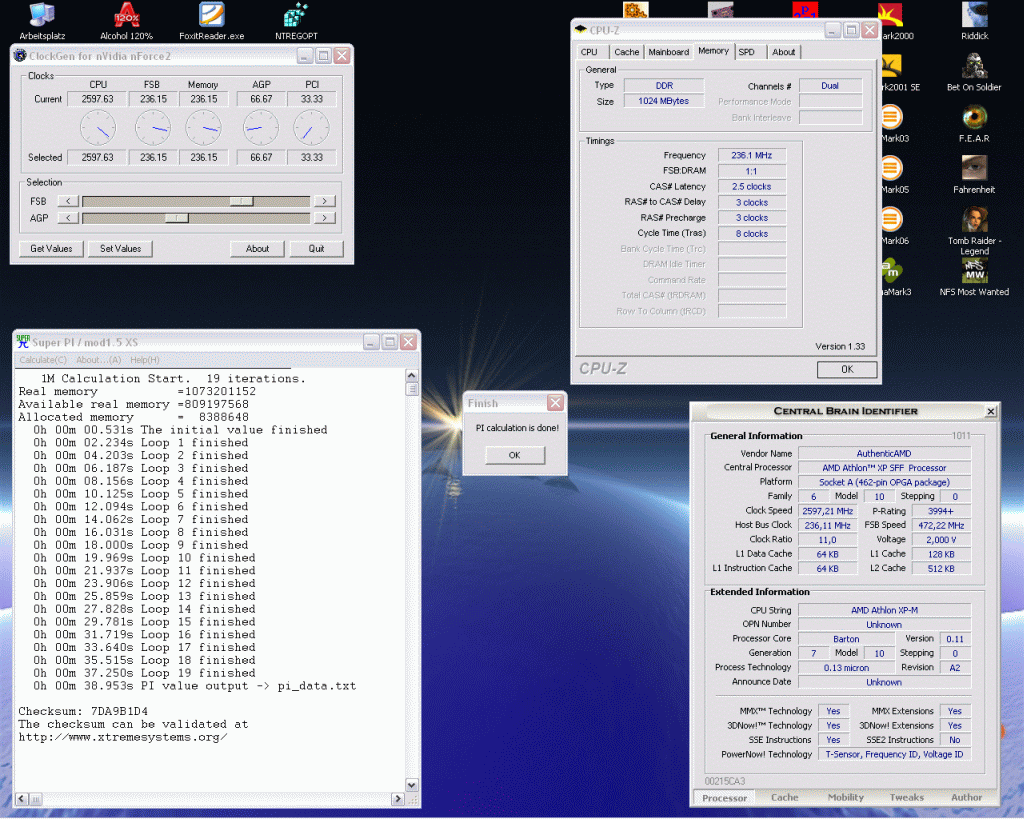Click the Checksum: 7DA9B1D4 line
The width and height of the screenshot is (1024, 819).
tap(83, 711)
